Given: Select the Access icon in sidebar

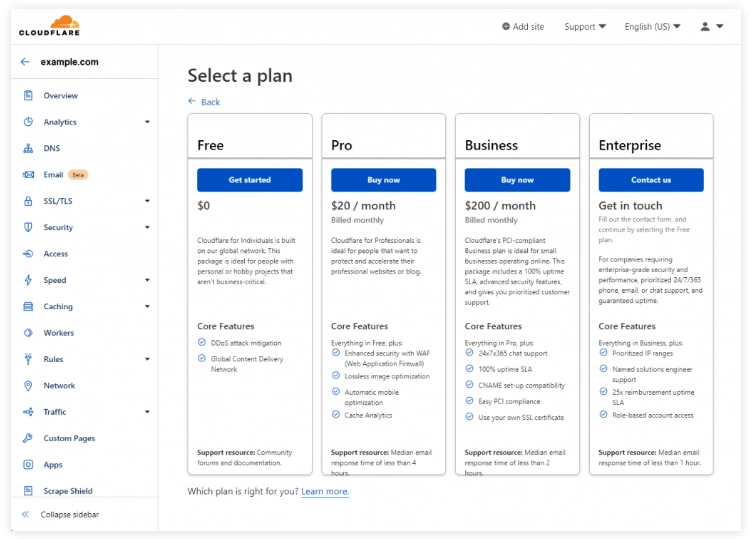Looking at the screenshot, I should tap(28, 253).
